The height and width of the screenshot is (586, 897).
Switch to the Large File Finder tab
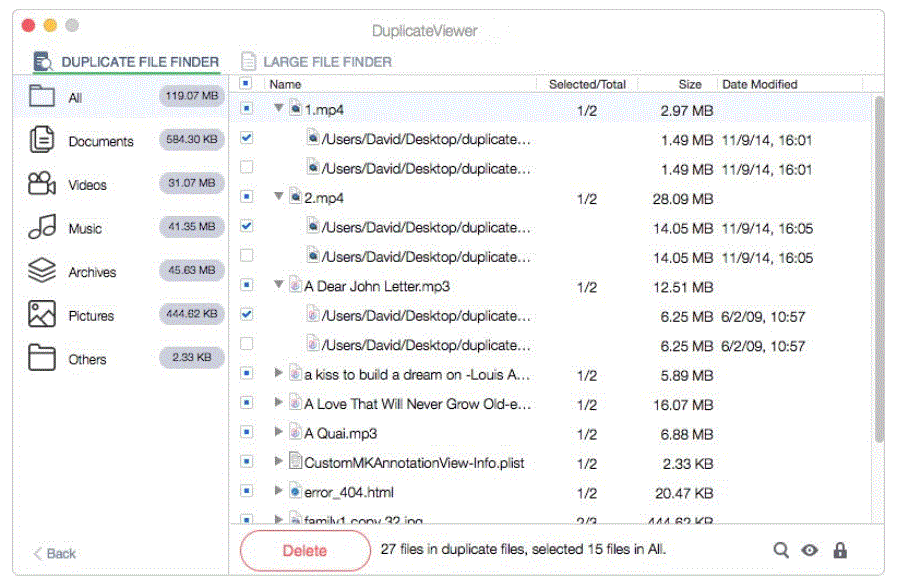pos(316,62)
